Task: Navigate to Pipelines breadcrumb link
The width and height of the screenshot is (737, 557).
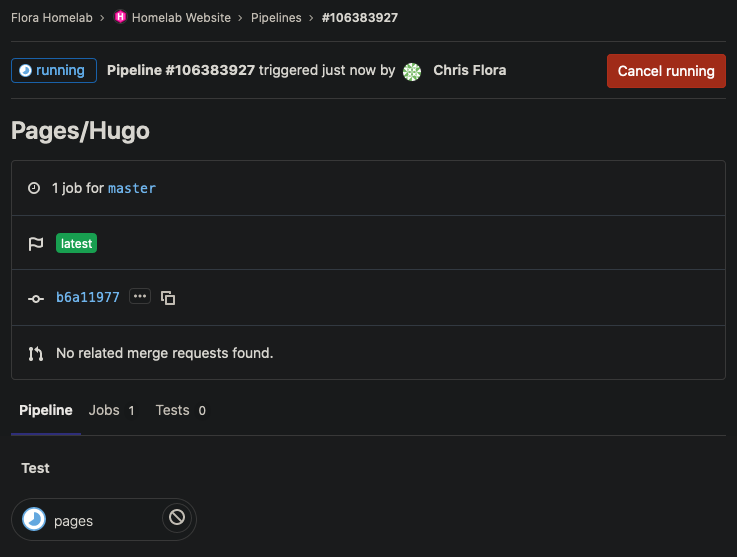Action: tap(276, 18)
